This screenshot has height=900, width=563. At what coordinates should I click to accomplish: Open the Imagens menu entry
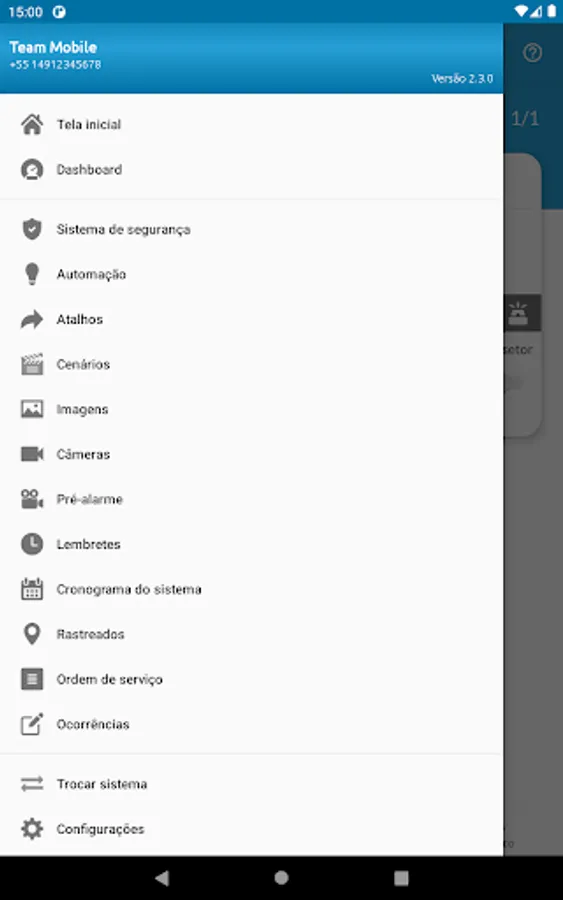[x=251, y=409]
